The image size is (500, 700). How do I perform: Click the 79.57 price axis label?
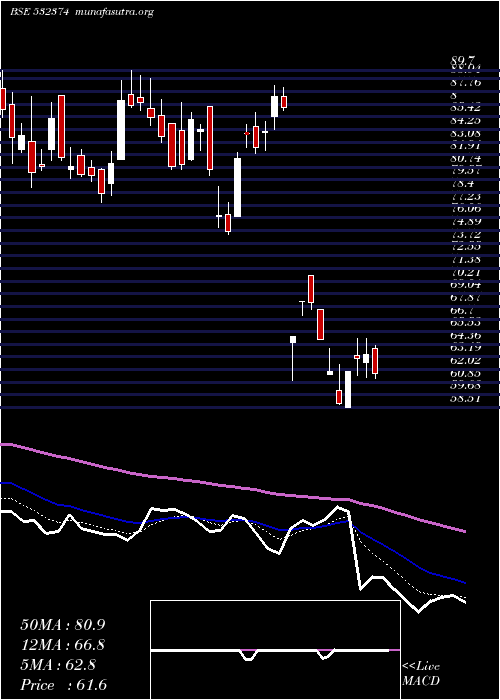tap(465, 171)
